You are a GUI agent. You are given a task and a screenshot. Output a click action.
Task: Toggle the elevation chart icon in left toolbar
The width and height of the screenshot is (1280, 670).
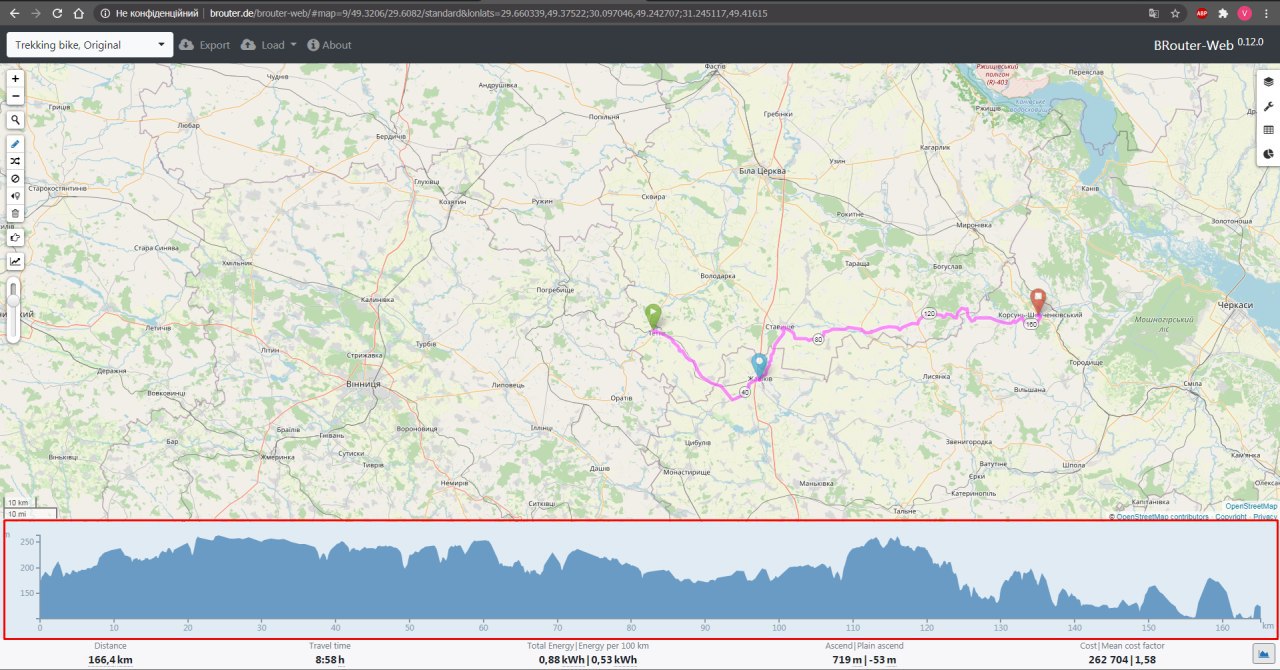[15, 261]
